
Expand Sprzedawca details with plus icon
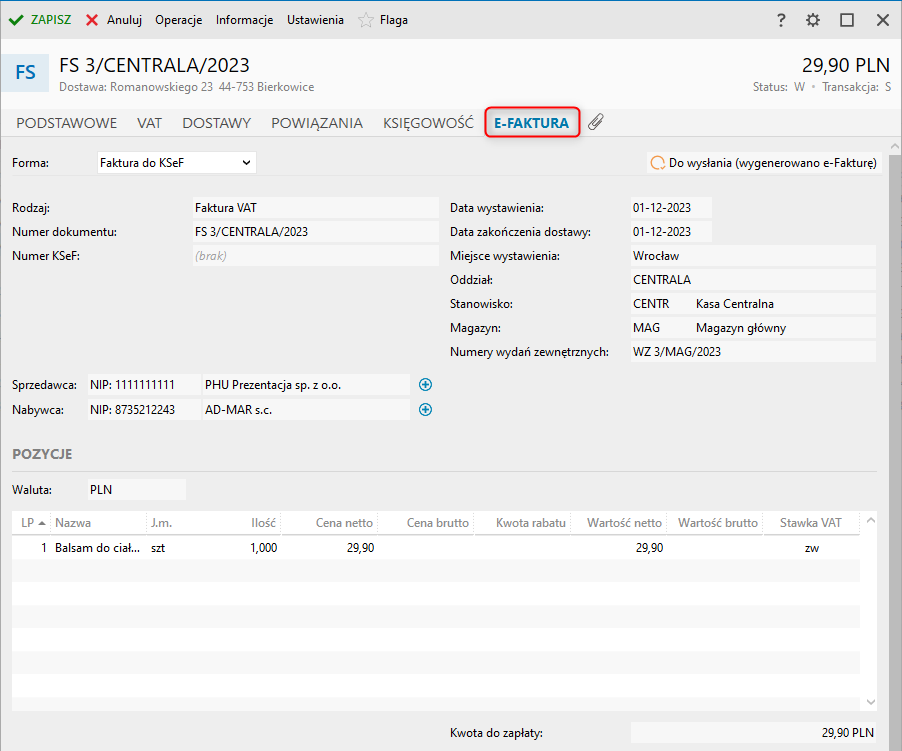click(425, 385)
